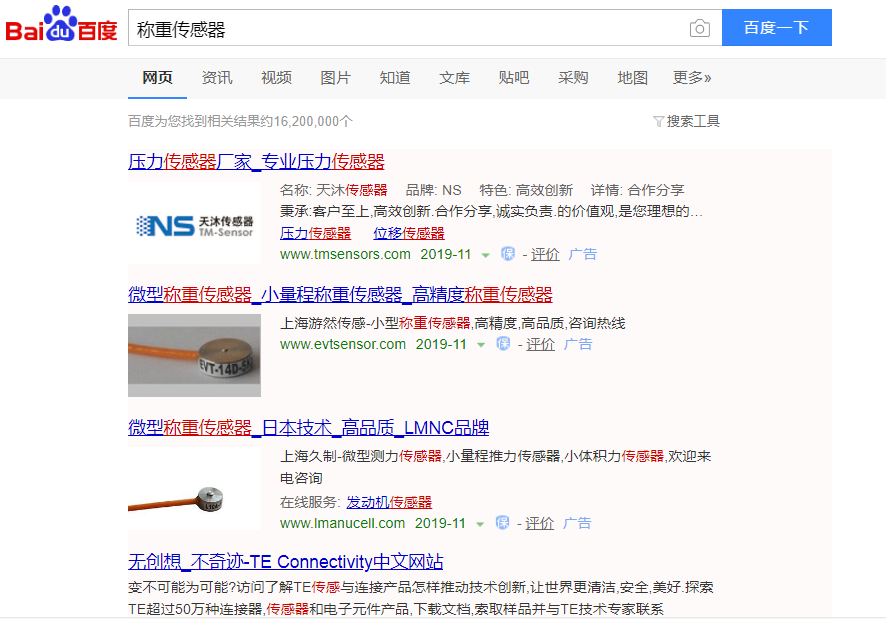
Task: Open the 采购 tab
Action: 573,77
